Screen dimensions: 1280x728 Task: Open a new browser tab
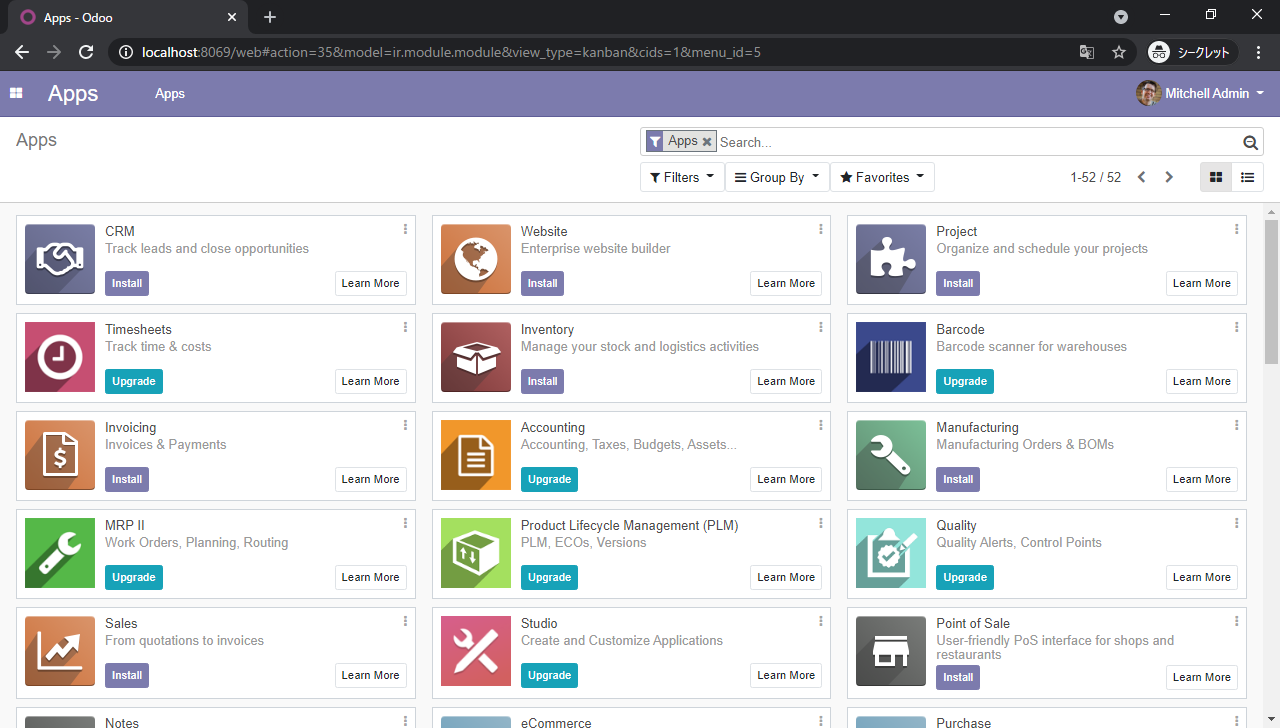270,17
